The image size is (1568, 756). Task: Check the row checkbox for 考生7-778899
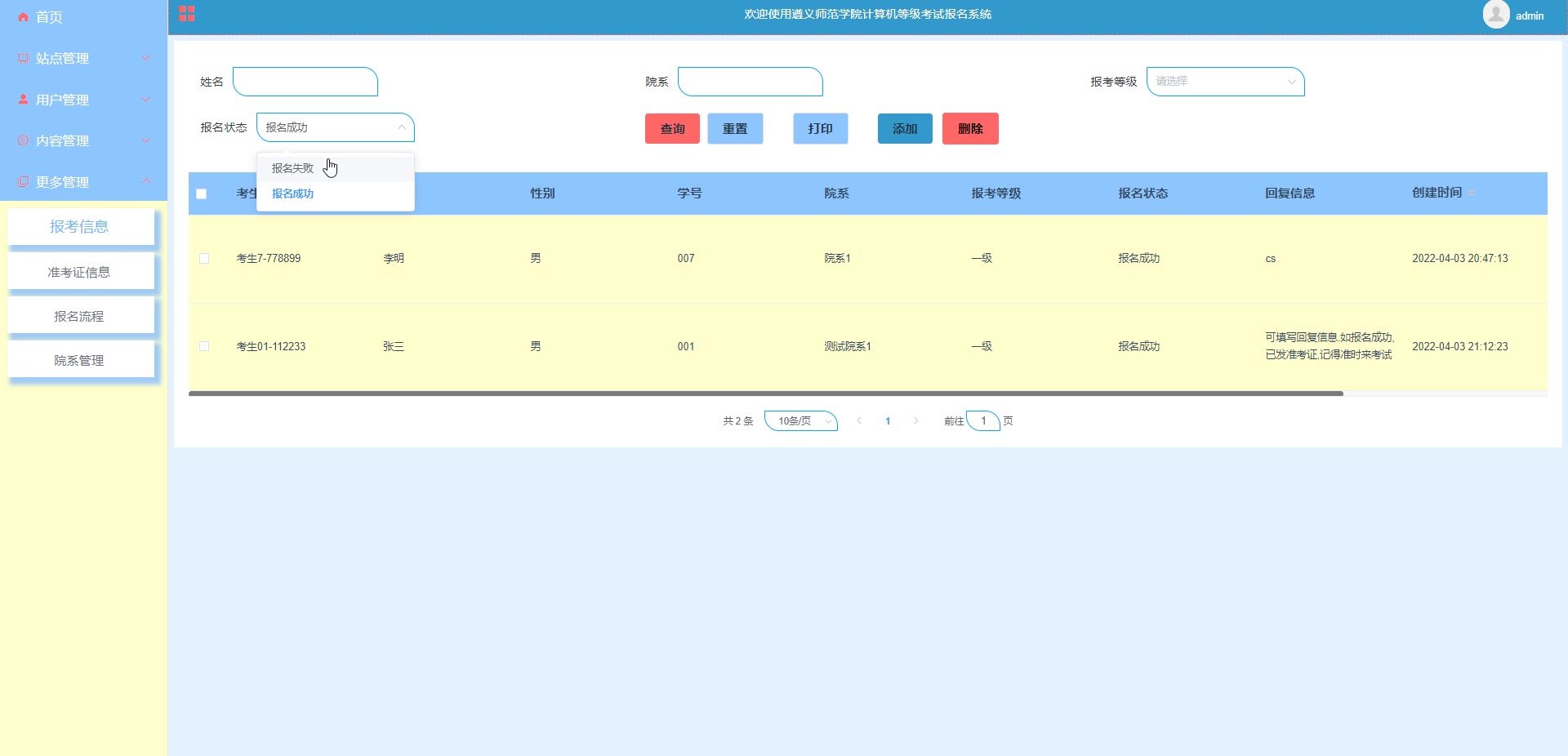(x=204, y=258)
